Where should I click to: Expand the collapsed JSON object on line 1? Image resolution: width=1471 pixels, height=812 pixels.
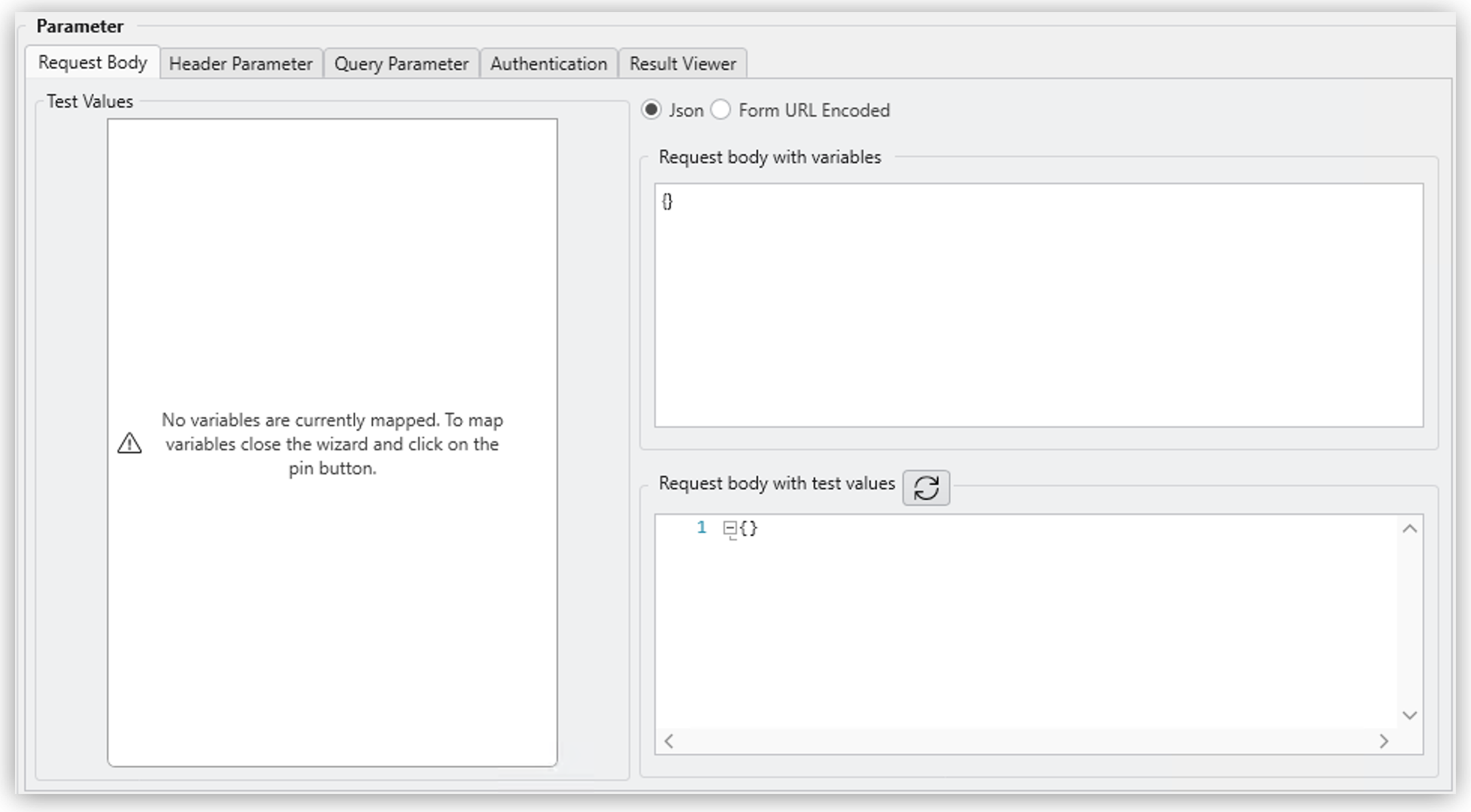[x=729, y=527]
